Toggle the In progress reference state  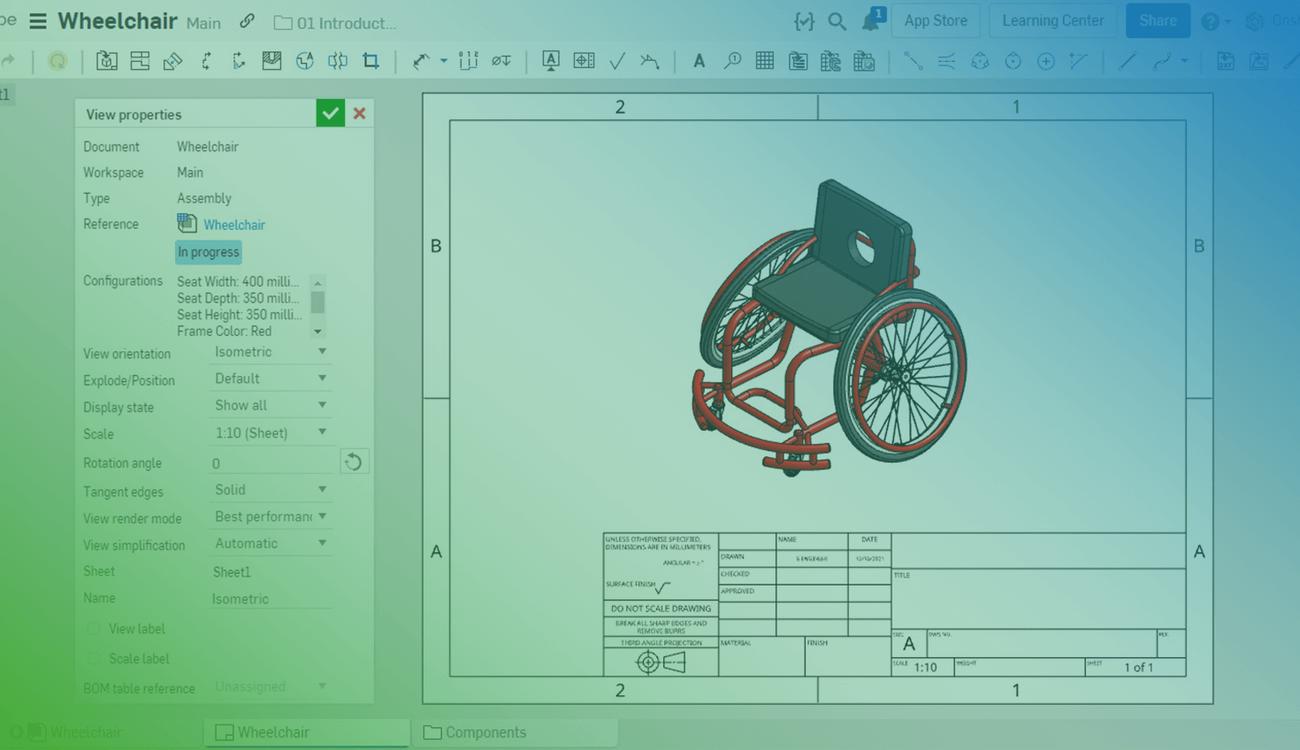[207, 251]
